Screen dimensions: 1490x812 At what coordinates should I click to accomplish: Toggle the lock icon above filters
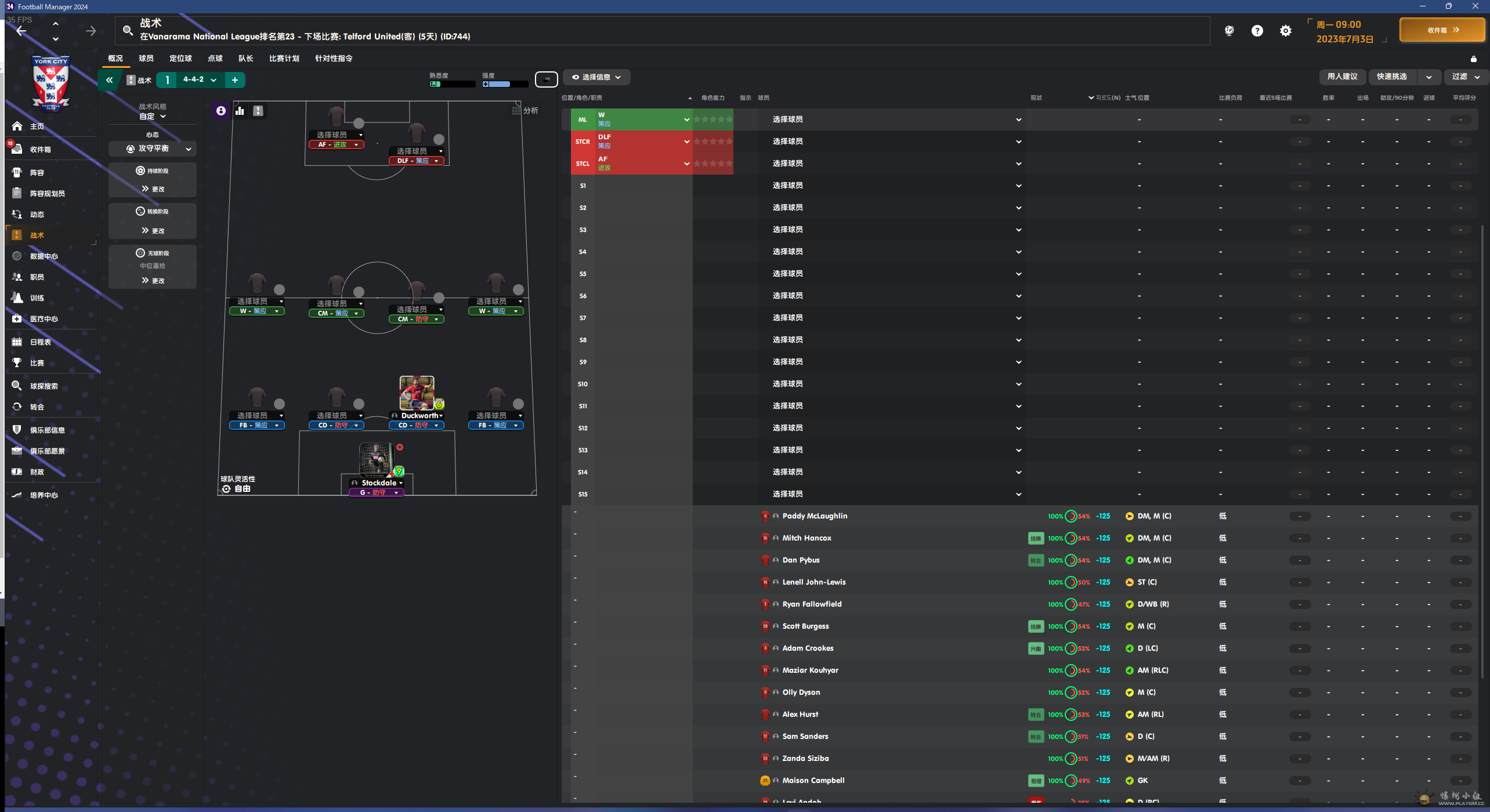click(x=1473, y=59)
